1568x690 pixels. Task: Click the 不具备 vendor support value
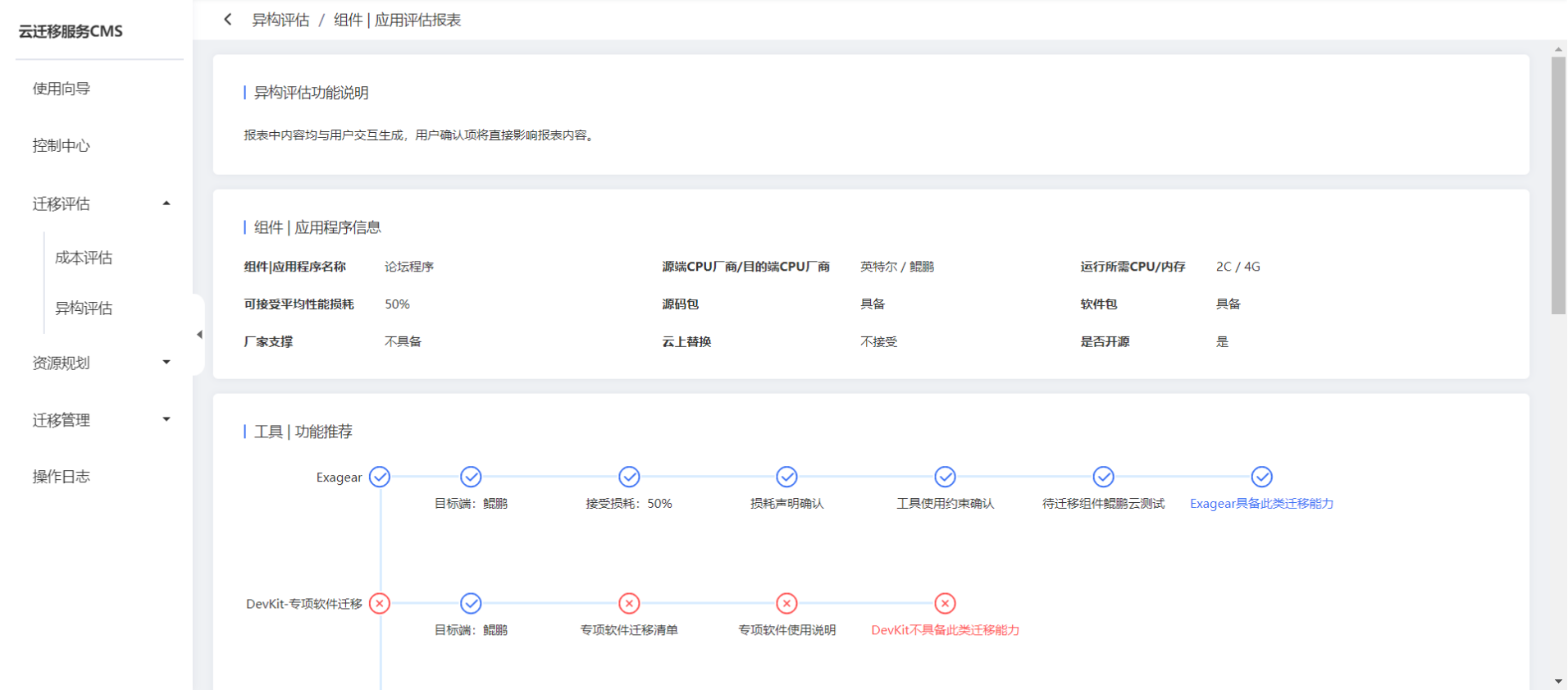click(x=403, y=342)
